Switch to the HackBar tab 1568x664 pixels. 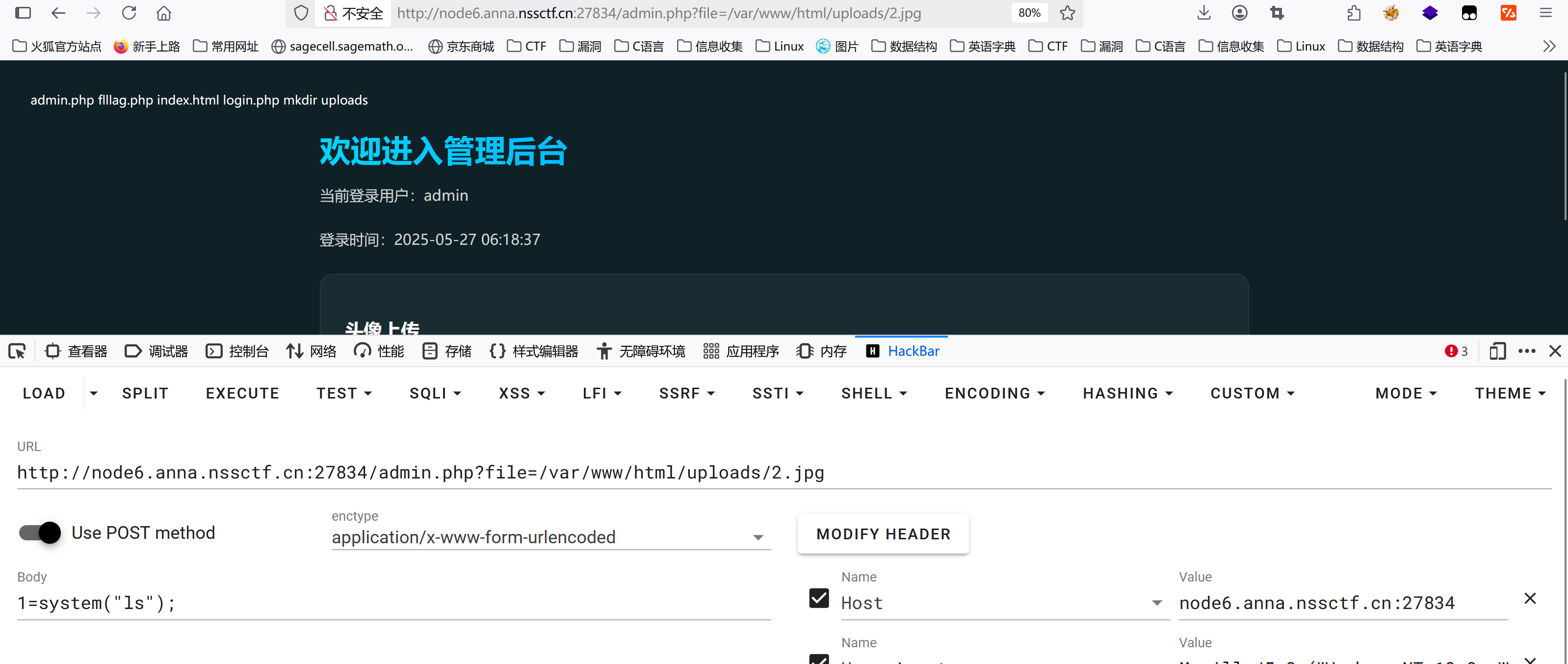click(902, 350)
